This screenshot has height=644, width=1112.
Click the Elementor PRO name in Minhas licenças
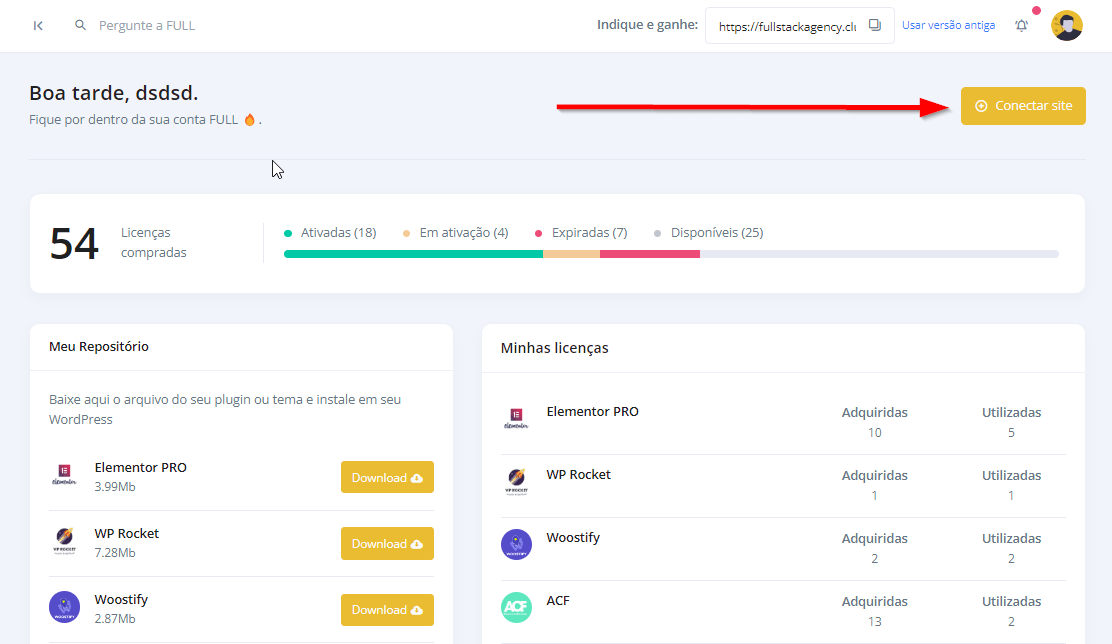(592, 411)
